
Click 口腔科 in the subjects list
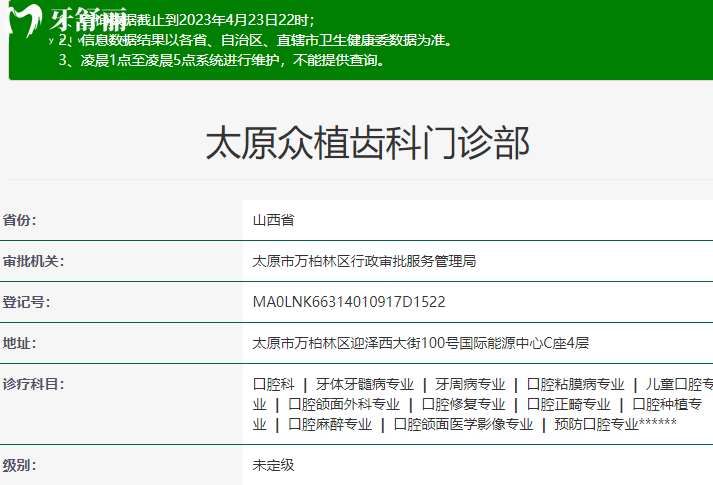(273, 384)
